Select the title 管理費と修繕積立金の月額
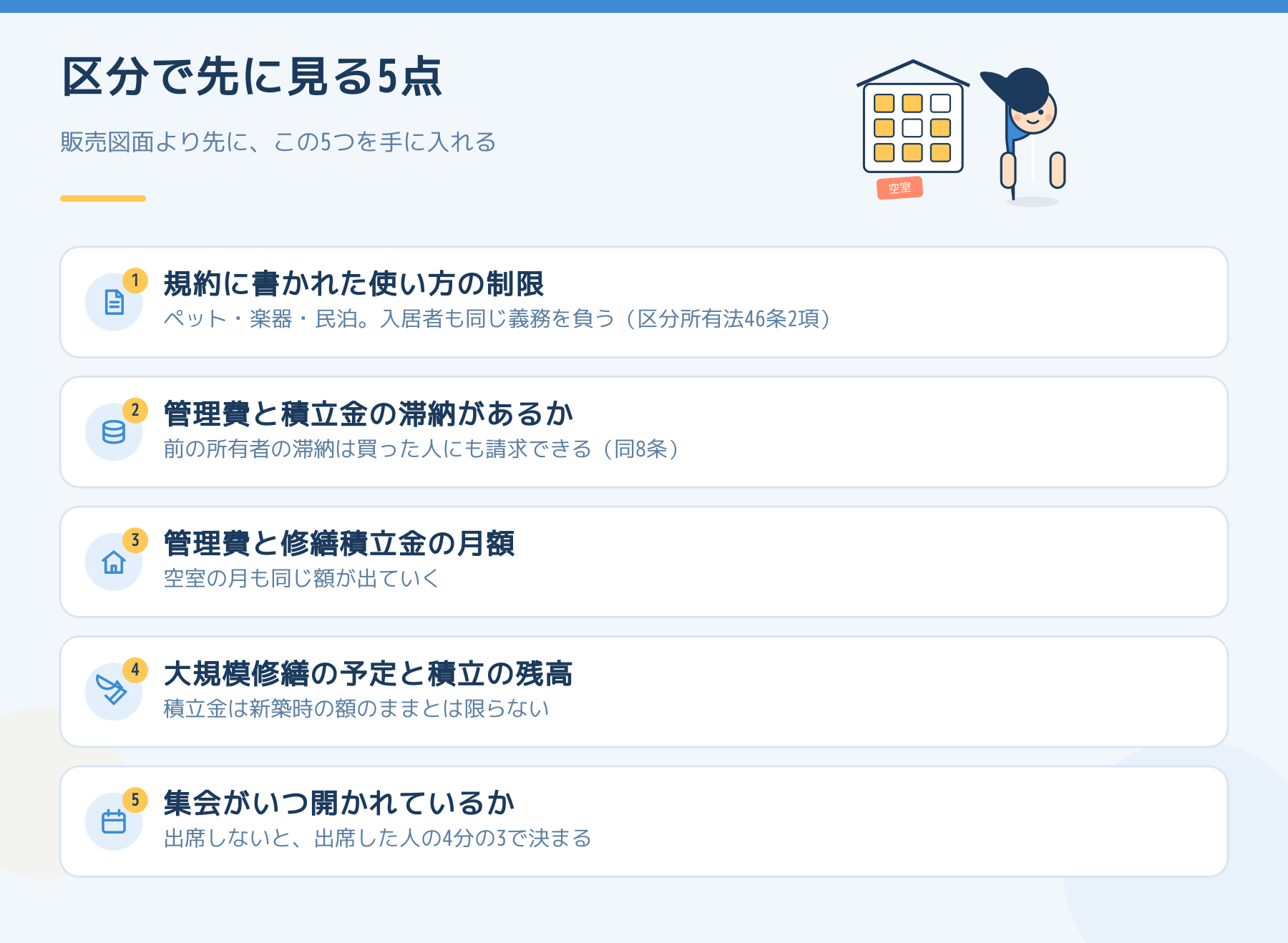 339,544
